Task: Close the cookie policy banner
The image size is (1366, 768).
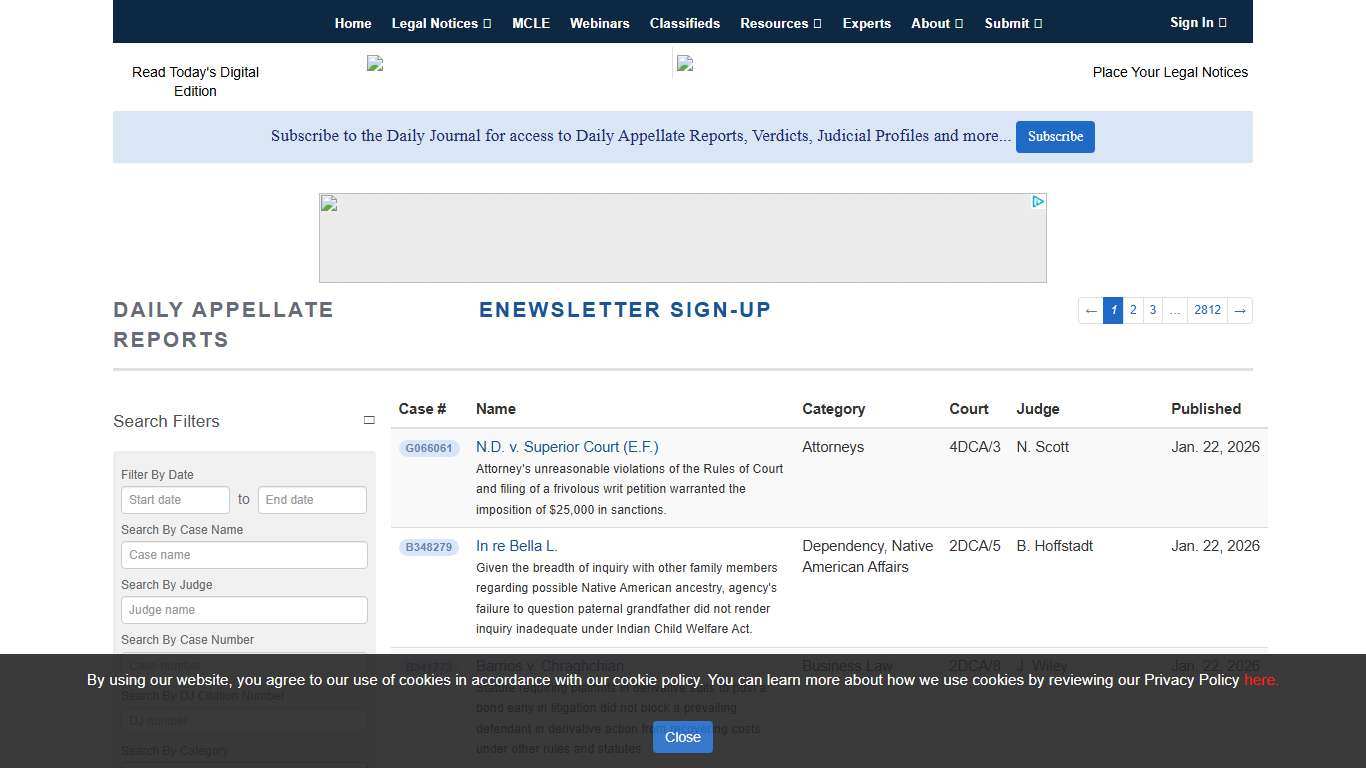Action: [x=682, y=737]
